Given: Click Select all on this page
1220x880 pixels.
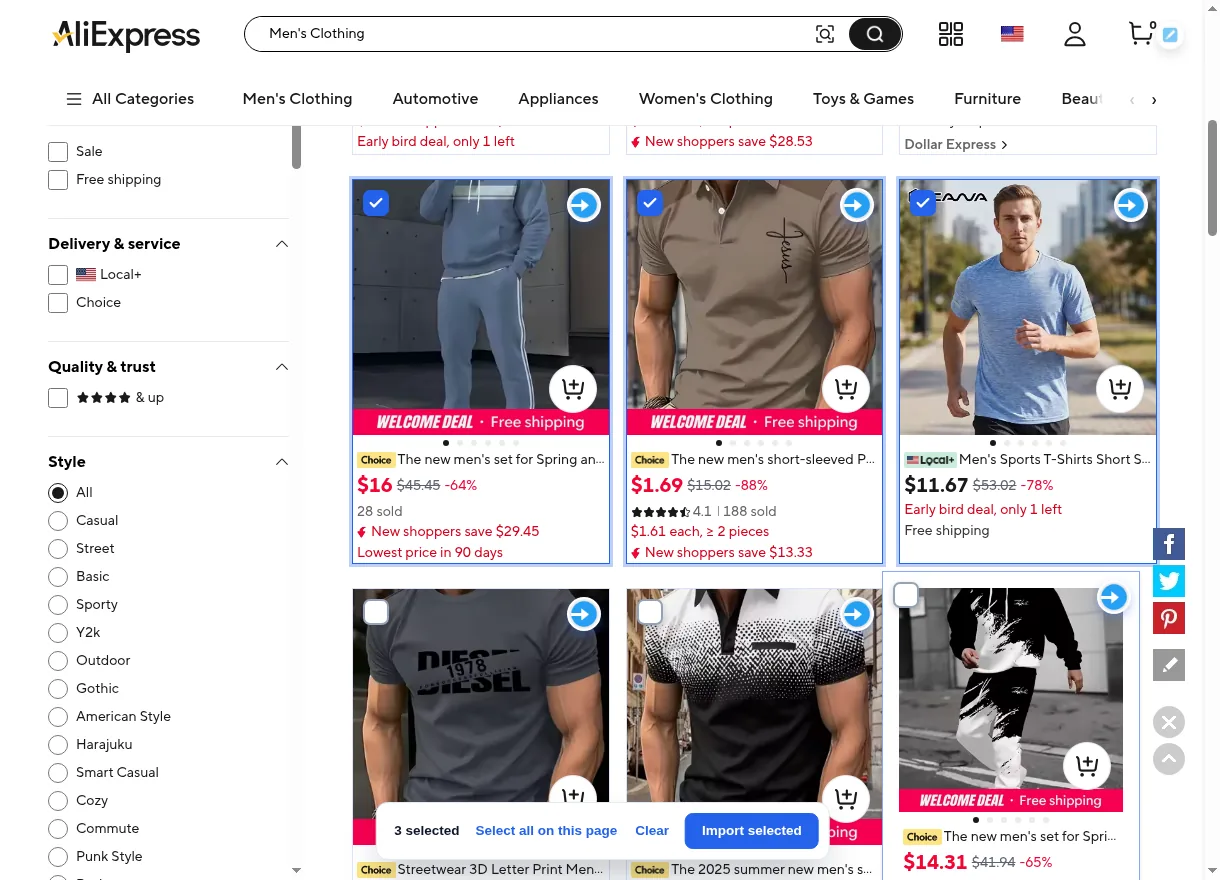Looking at the screenshot, I should (x=546, y=831).
